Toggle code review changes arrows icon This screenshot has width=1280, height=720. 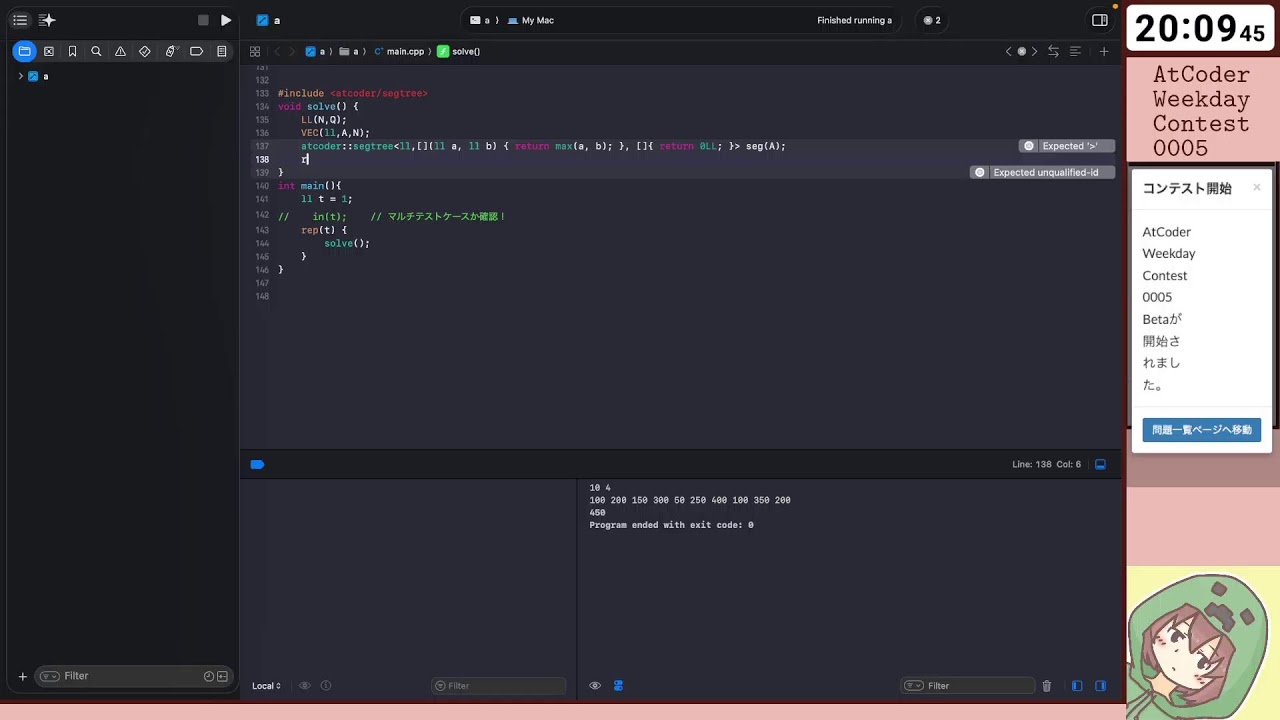tap(1053, 51)
